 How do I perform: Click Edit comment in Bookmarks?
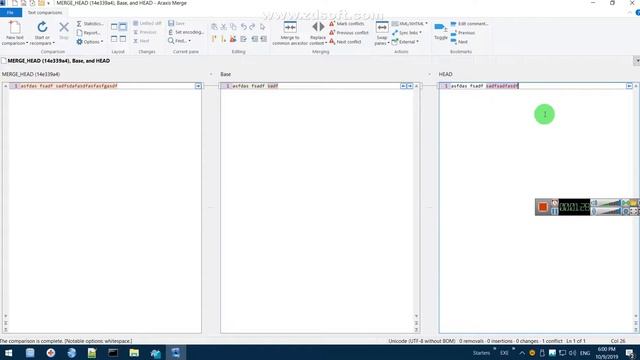(469, 24)
